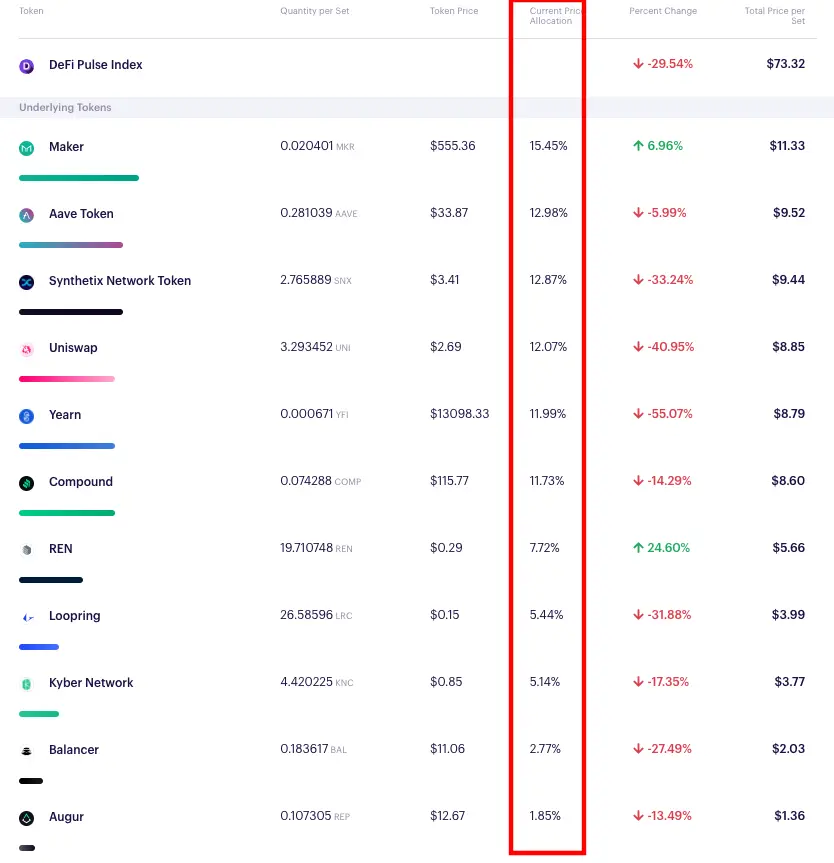Screen dimensions: 834x863
Task: Click the Total Price per Set header
Action: 775,15
